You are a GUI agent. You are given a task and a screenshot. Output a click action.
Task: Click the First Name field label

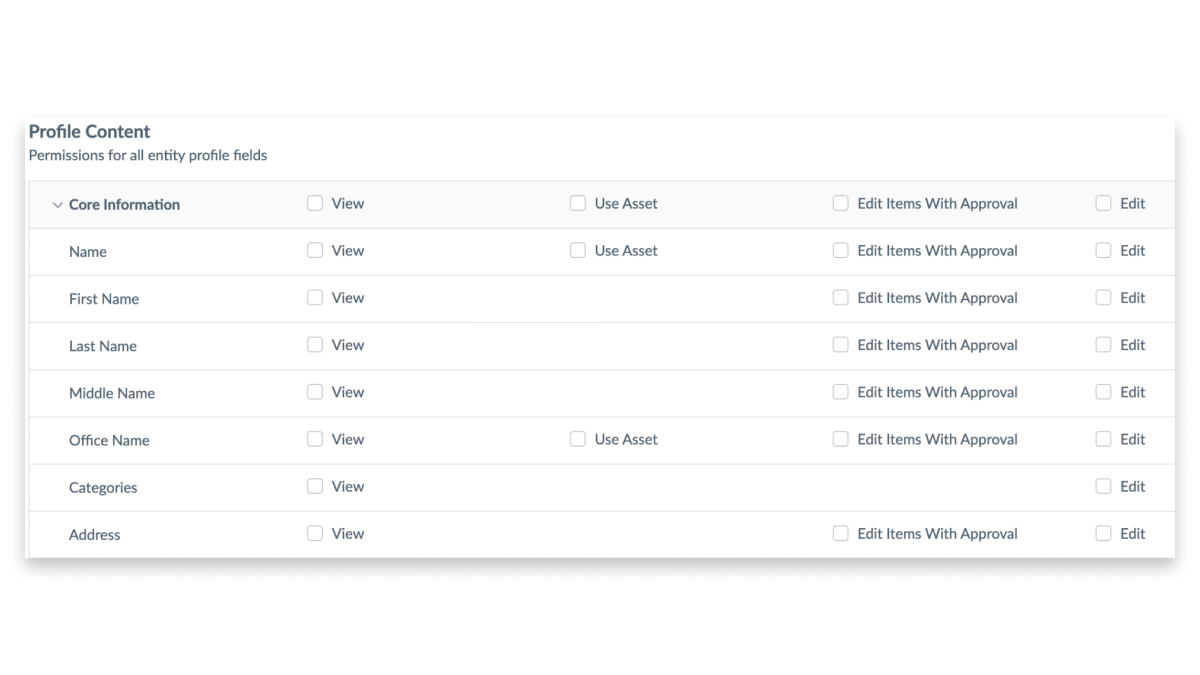[x=104, y=299]
